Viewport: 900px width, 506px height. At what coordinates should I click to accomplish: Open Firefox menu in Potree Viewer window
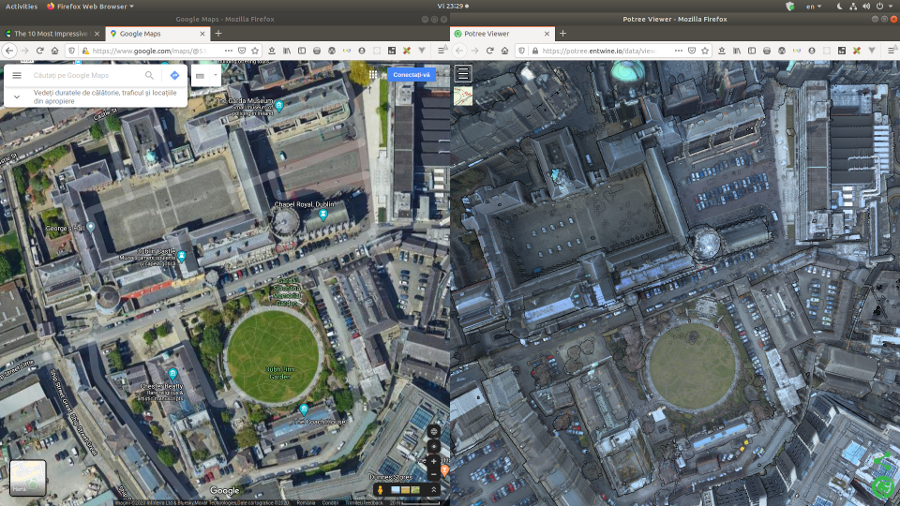click(891, 50)
